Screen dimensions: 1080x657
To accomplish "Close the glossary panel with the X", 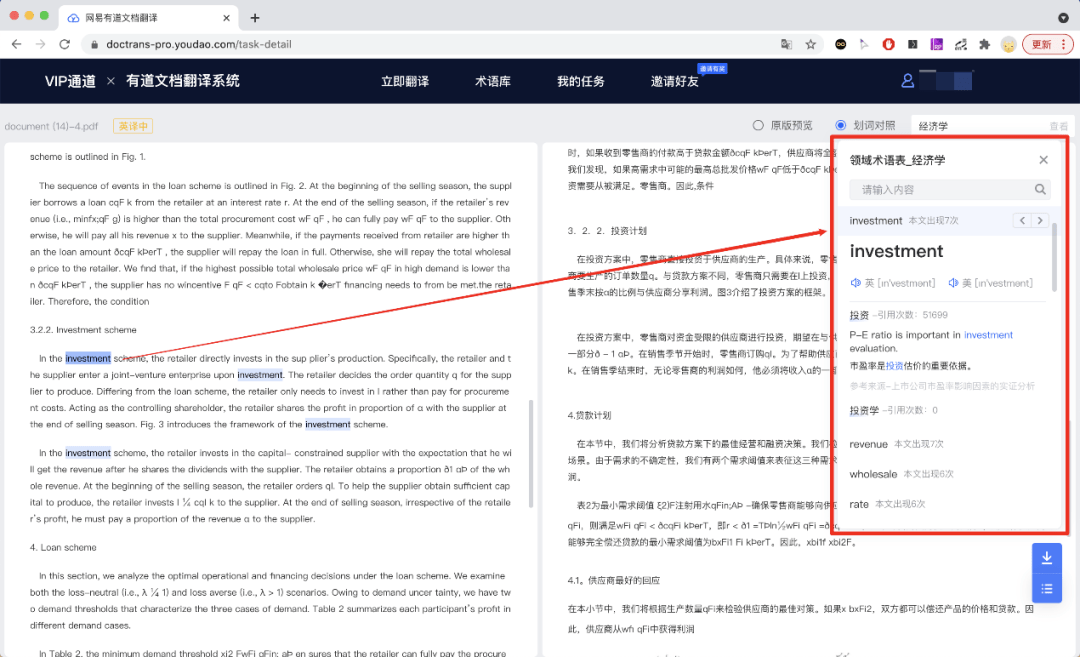I will [1043, 160].
